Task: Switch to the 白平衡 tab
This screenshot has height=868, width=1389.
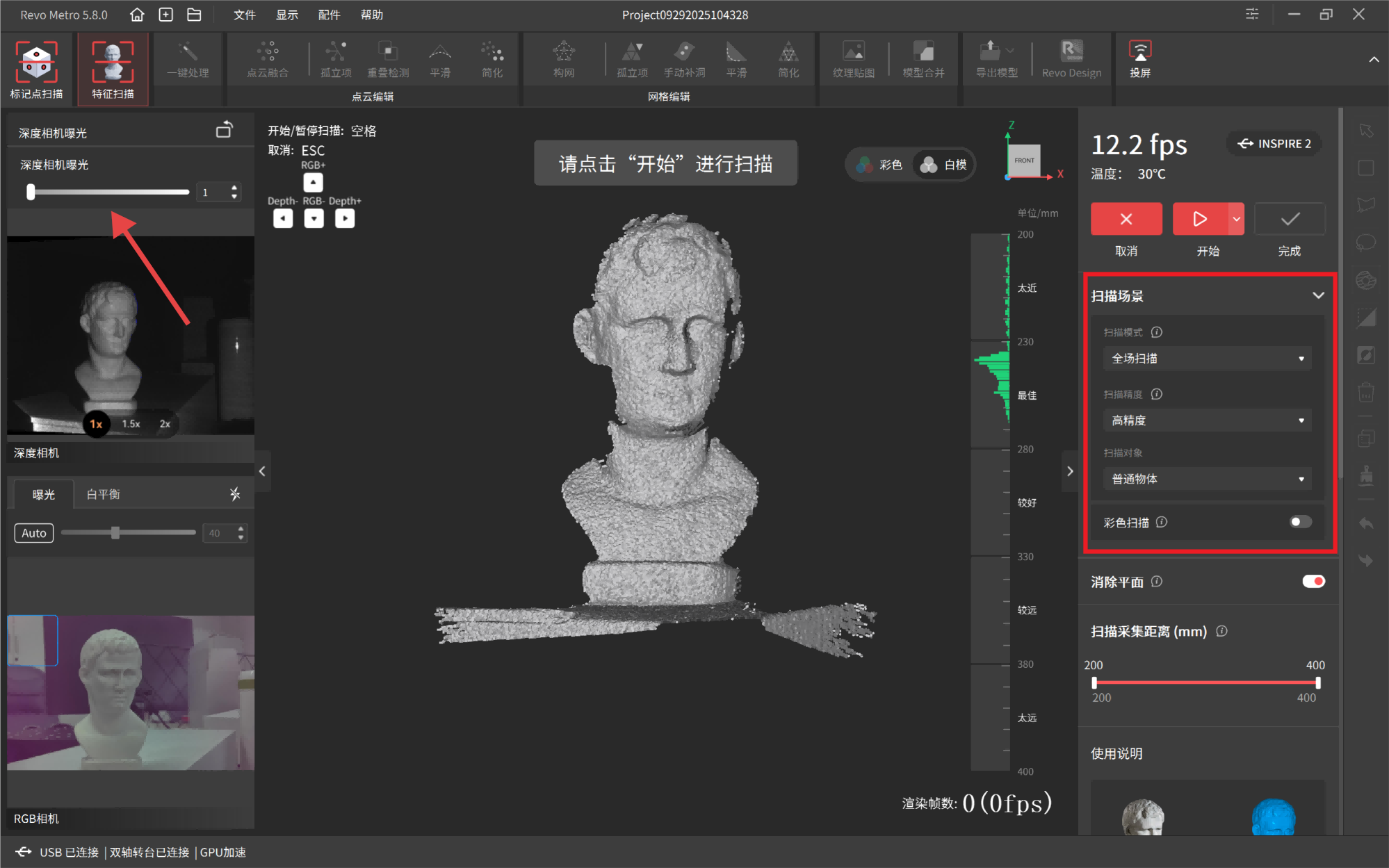Action: pos(103,494)
